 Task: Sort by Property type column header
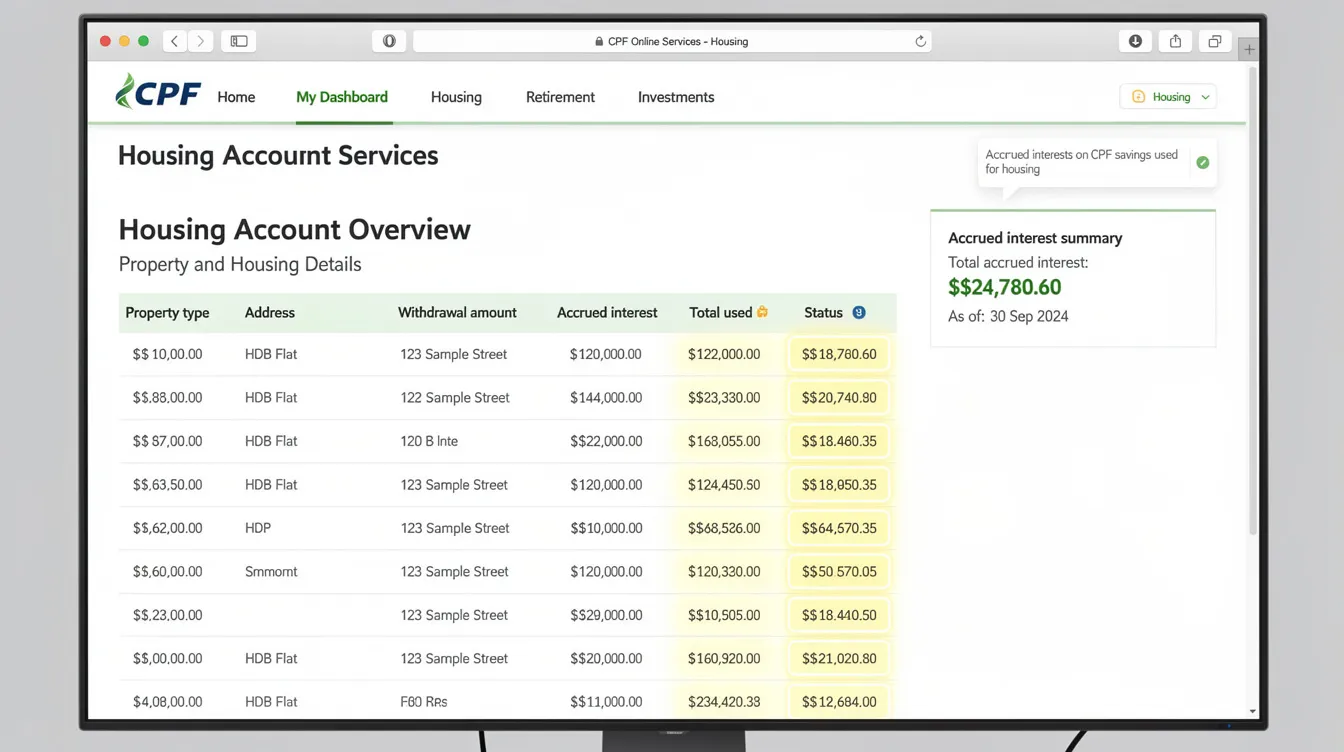click(167, 313)
